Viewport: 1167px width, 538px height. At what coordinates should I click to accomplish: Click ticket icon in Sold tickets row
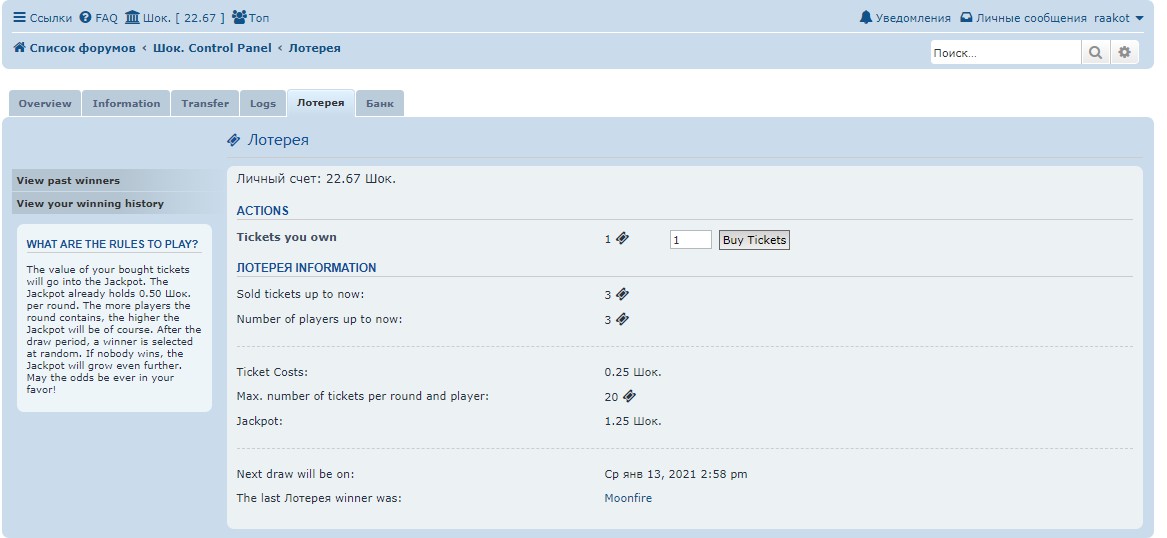click(623, 295)
